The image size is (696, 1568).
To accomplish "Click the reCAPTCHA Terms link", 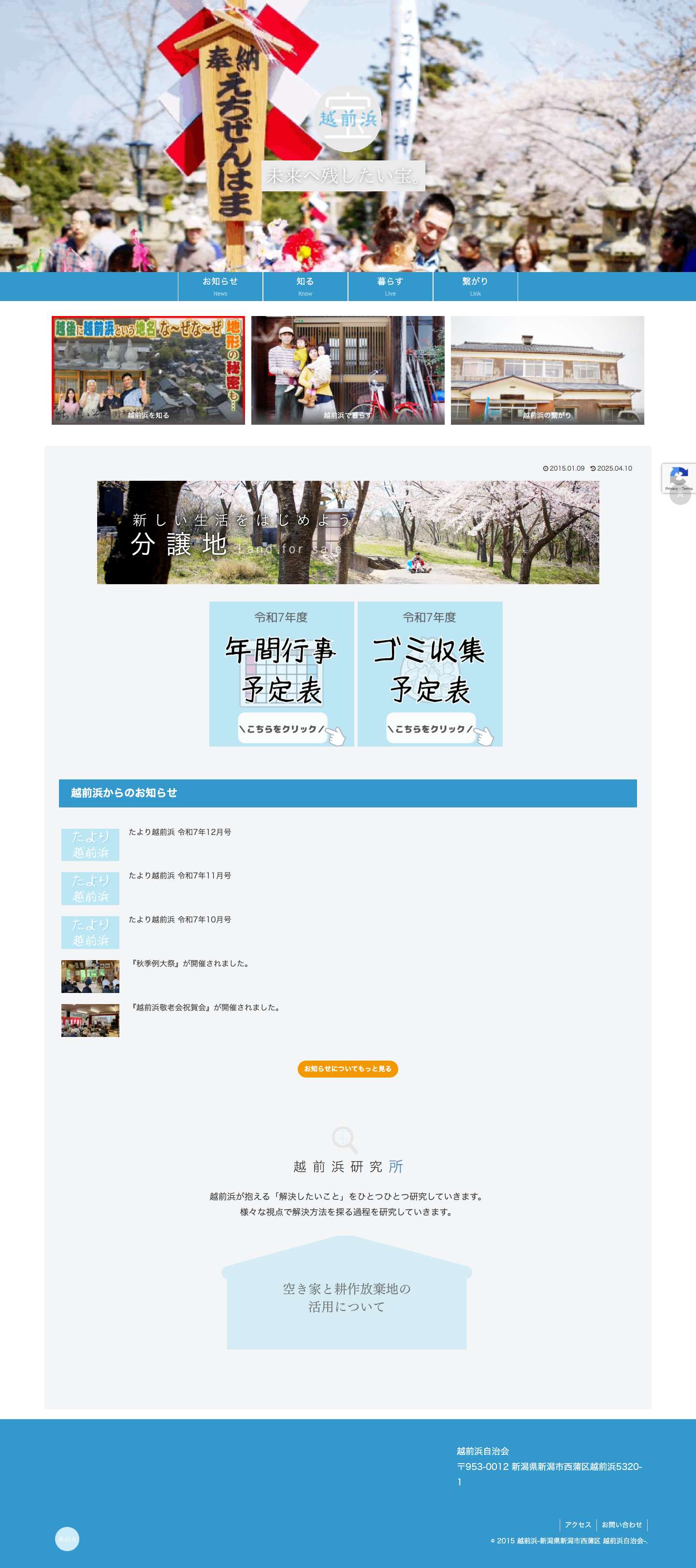I will (687, 489).
